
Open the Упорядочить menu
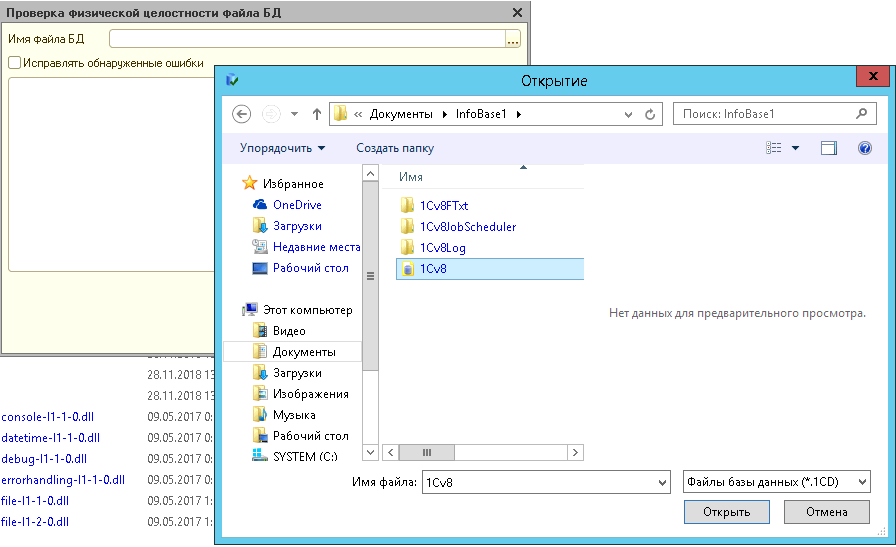282,148
